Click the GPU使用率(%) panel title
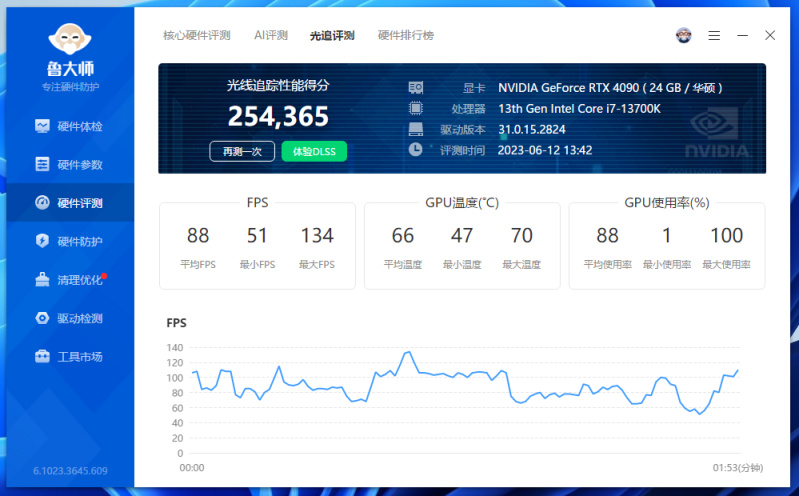This screenshot has height=496, width=799. pyautogui.click(x=667, y=203)
